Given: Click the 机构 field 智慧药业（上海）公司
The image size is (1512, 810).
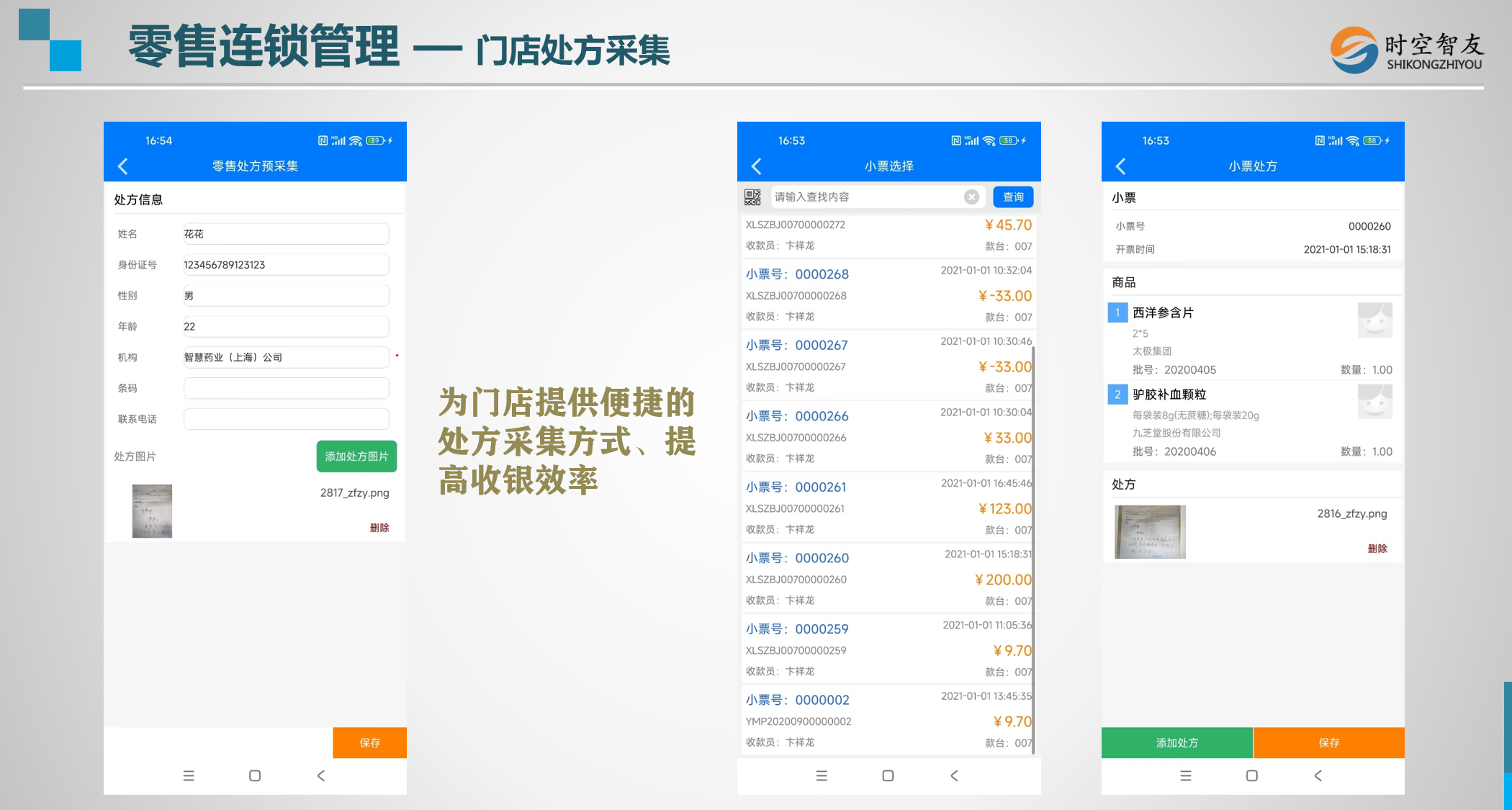Looking at the screenshot, I should tap(286, 357).
